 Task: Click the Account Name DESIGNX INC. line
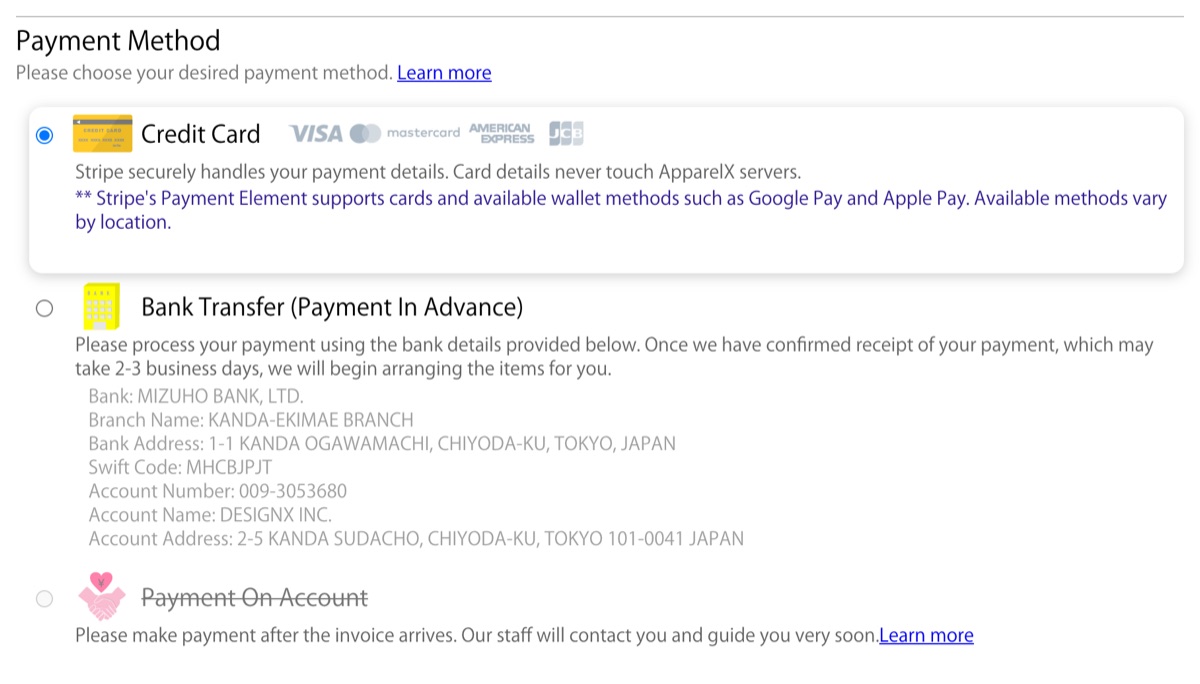coord(210,515)
